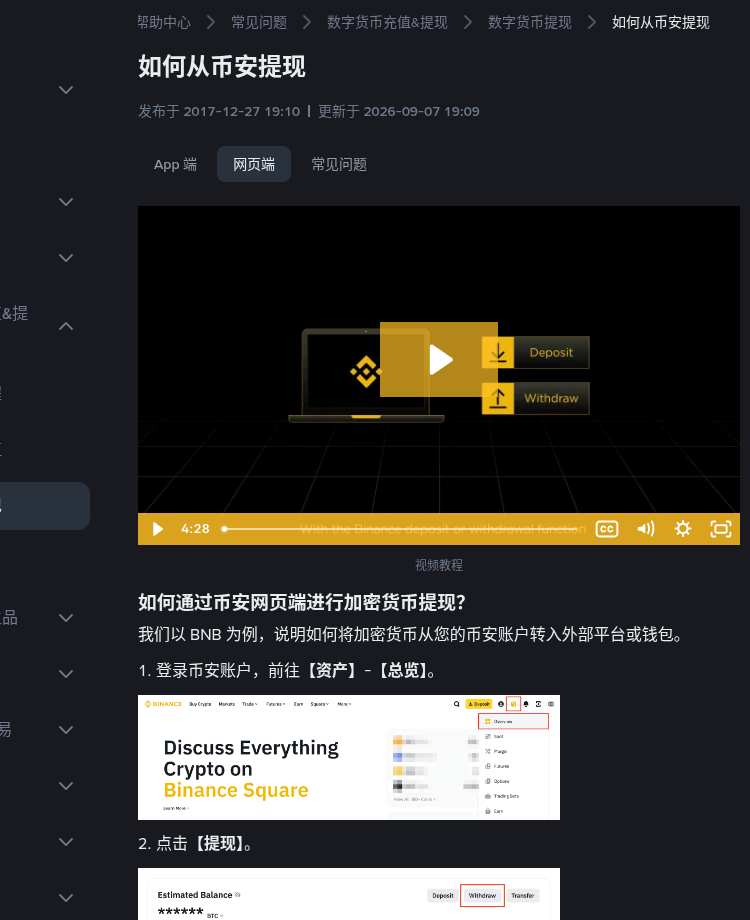The height and width of the screenshot is (920, 750).
Task: Click the 如何从币安提现 page title
Action: point(222,66)
